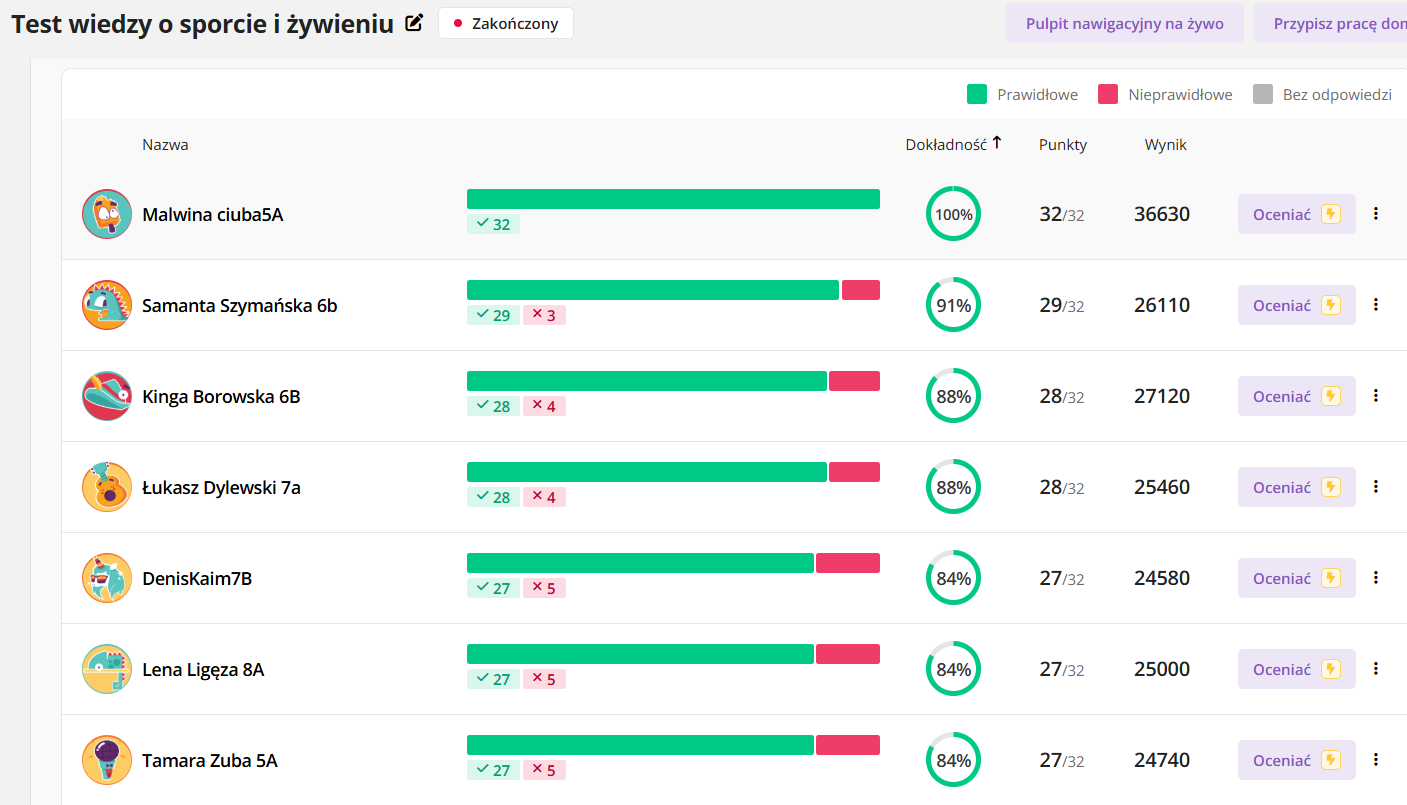The width and height of the screenshot is (1407, 805).
Task: Open kebab menu in Tamara Zuba row
Action: (1376, 760)
